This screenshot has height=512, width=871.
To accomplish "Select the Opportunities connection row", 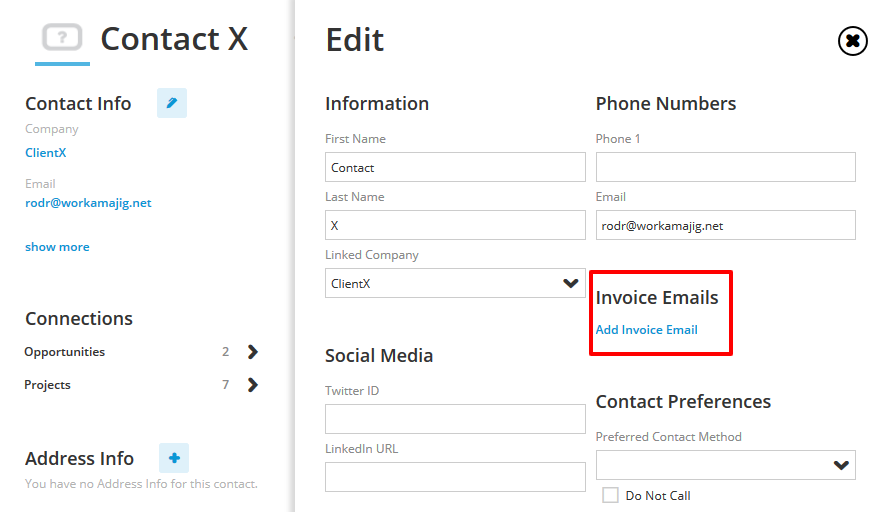I will (x=142, y=352).
